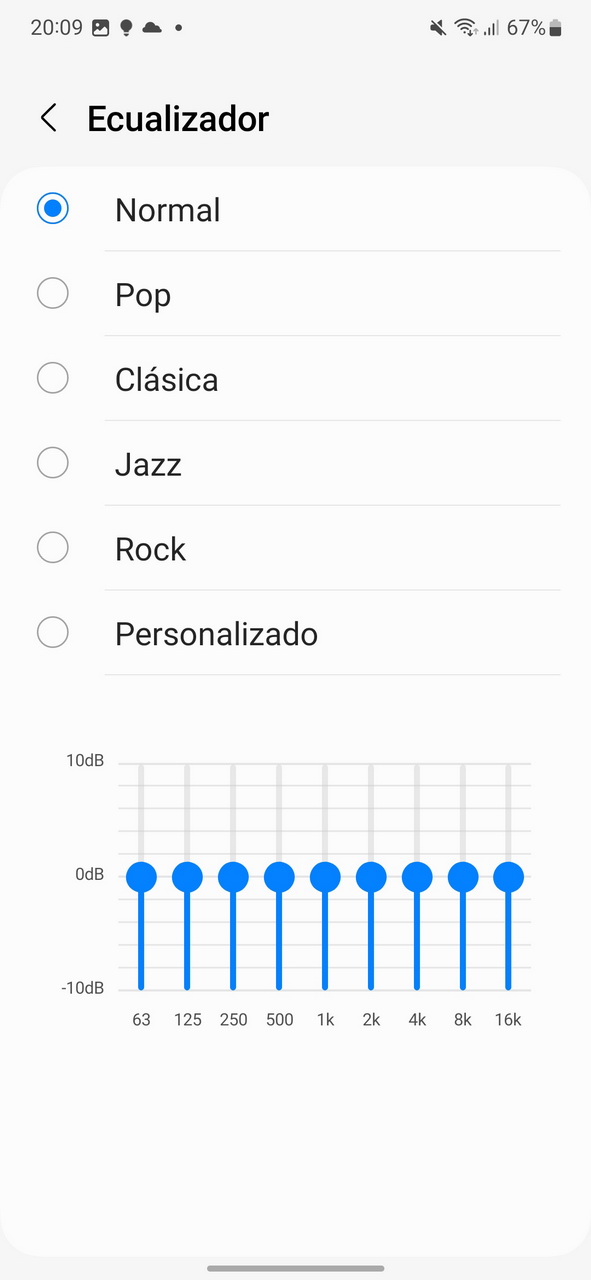591x1280 pixels.
Task: Pick the Personalizado option
Action: 295,634
